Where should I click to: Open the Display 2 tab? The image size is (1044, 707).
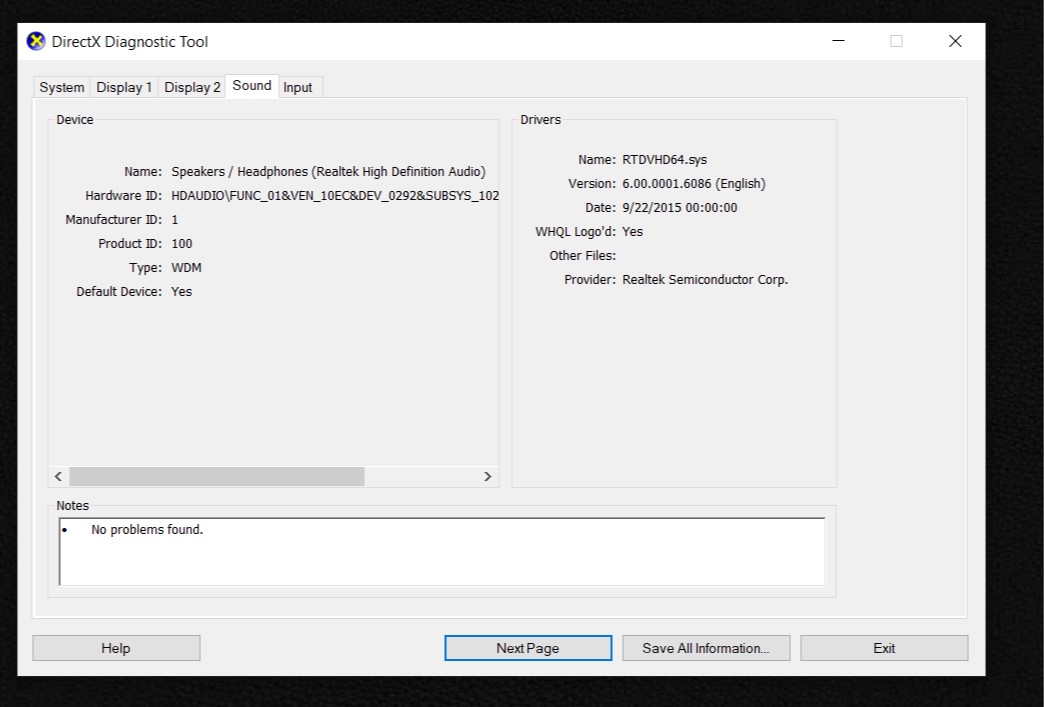coord(192,87)
